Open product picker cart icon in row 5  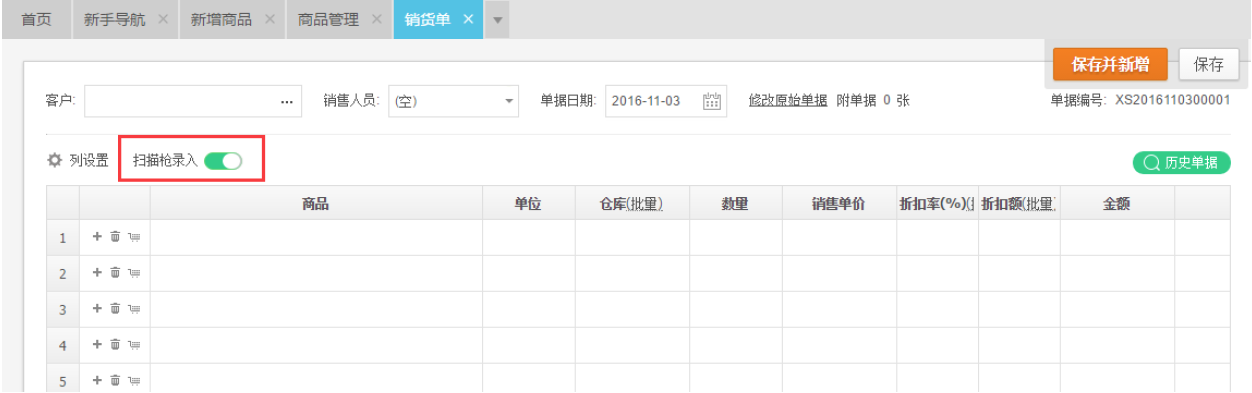point(134,380)
